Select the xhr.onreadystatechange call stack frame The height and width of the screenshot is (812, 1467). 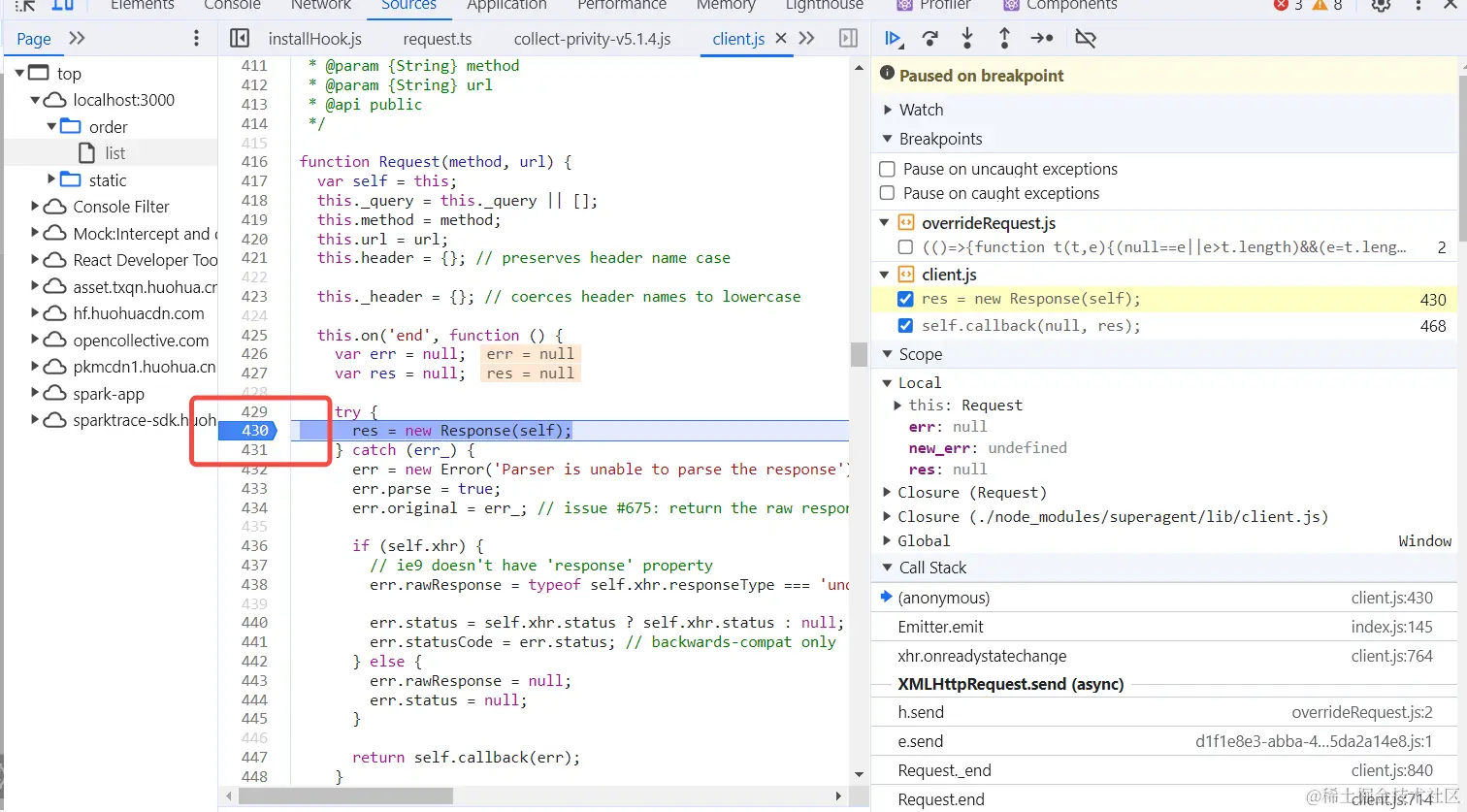click(x=1165, y=656)
